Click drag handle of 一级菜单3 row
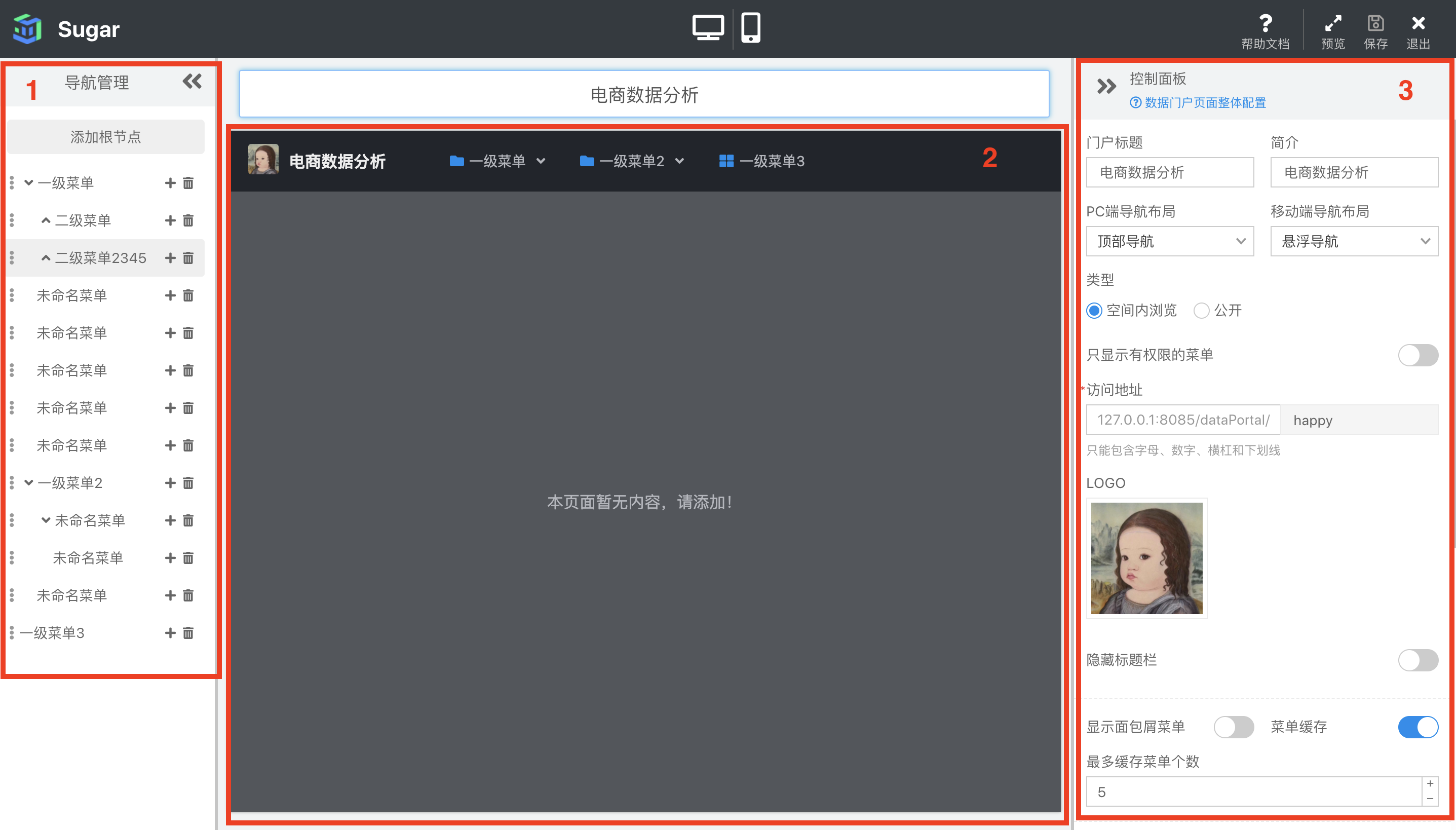The height and width of the screenshot is (830, 1456). point(12,633)
